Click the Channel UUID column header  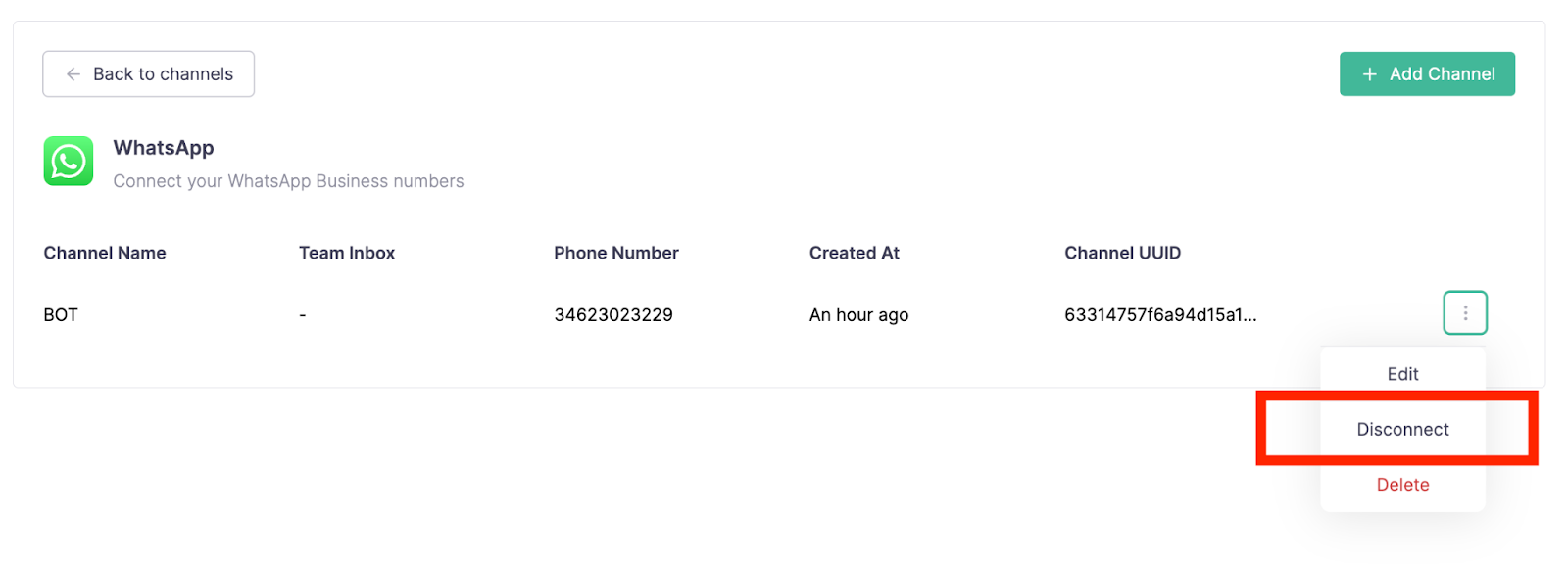coord(1122,253)
